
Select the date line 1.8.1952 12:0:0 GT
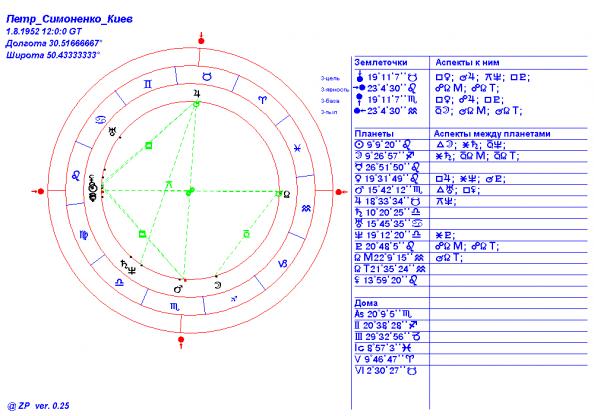(x=44, y=31)
